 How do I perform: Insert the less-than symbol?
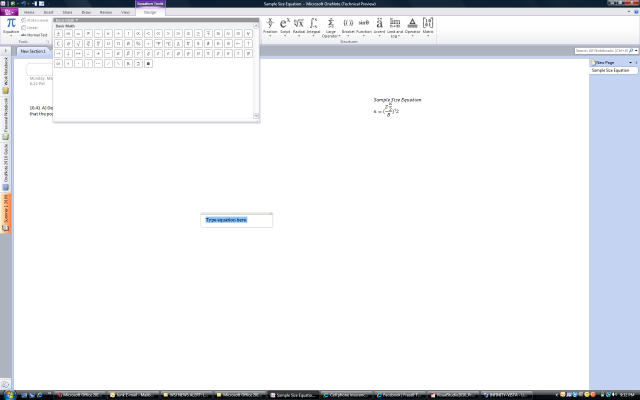coord(148,33)
